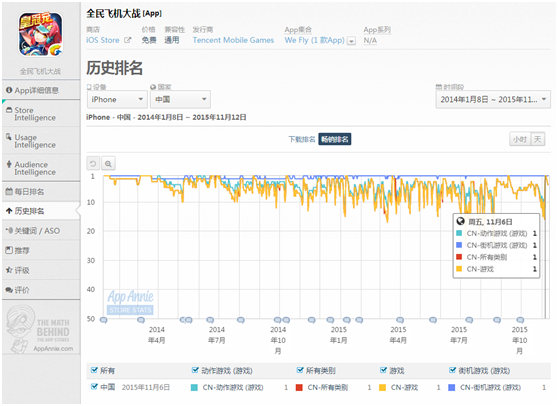
Task: Click calendar icon beside 每日排名
Action: (9, 191)
